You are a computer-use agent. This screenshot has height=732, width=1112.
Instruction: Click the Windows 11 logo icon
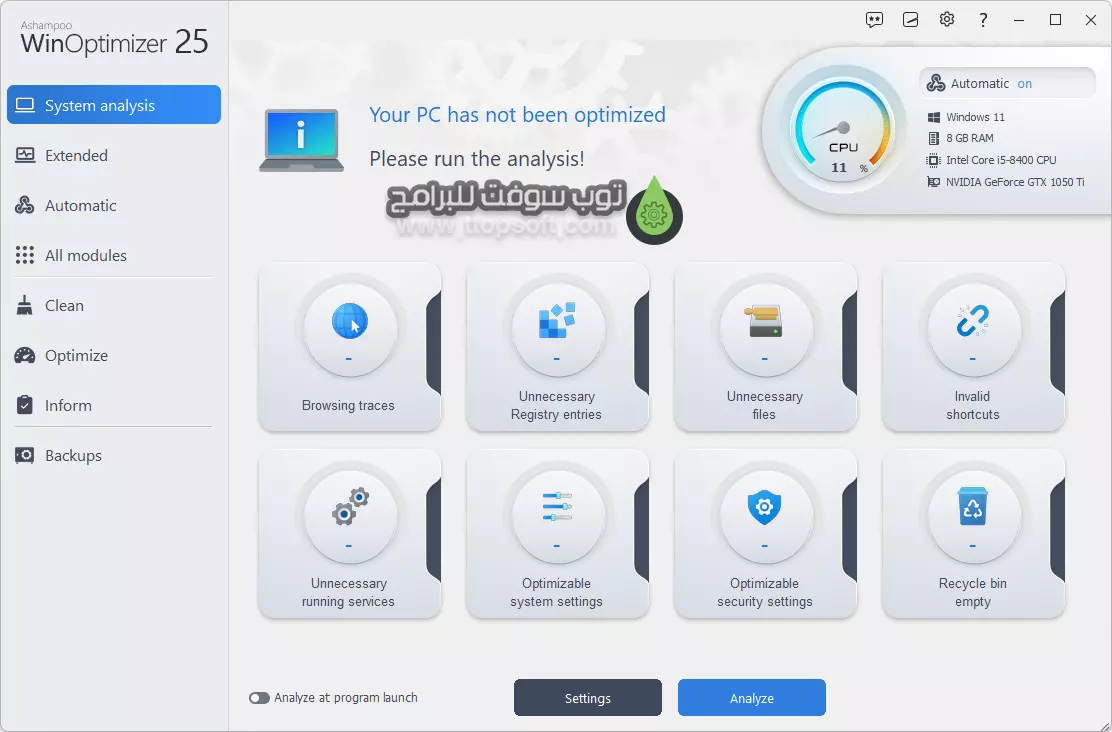coord(934,117)
